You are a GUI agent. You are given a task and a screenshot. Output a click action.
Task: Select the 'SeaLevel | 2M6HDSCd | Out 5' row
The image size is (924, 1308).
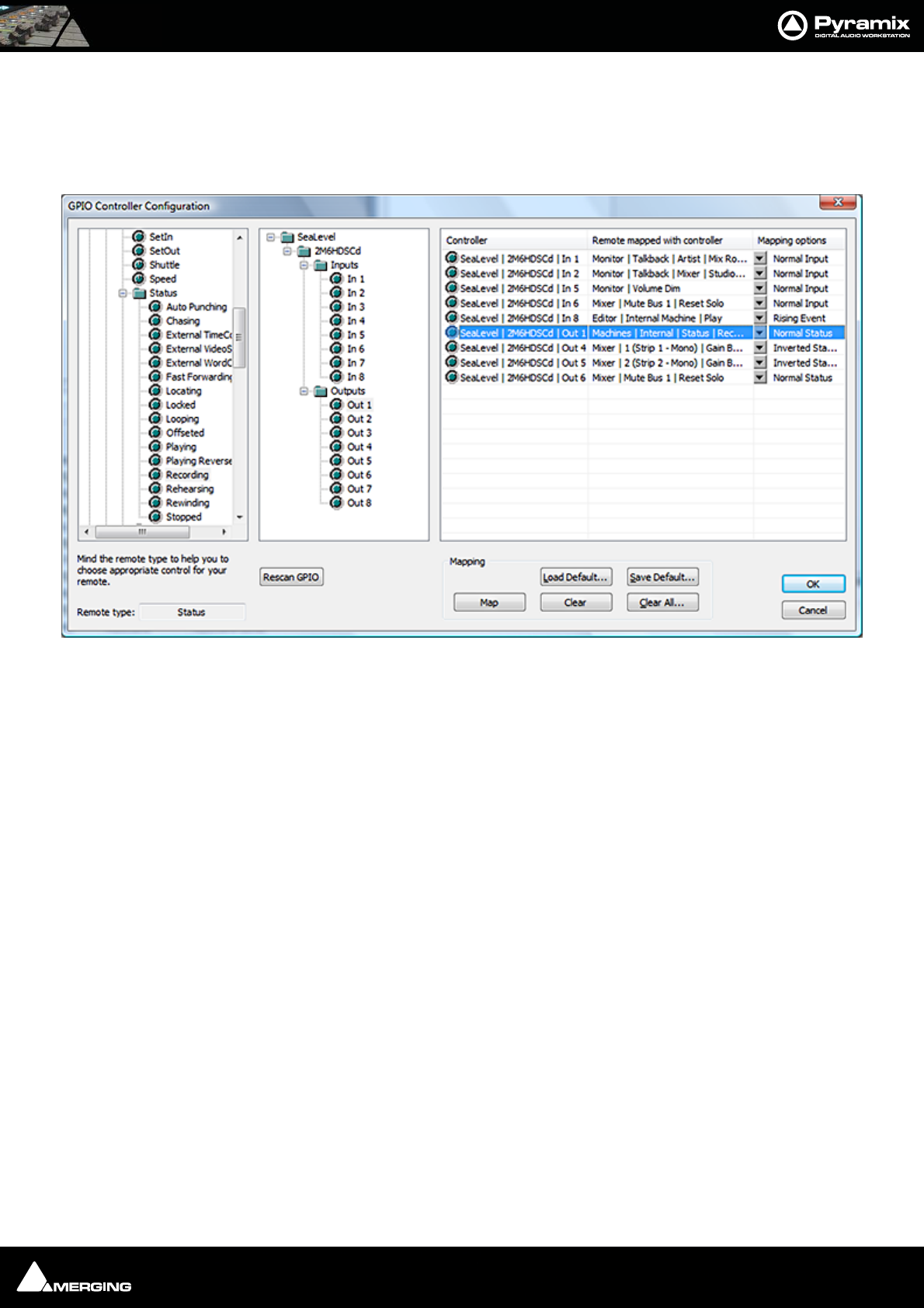(644, 363)
